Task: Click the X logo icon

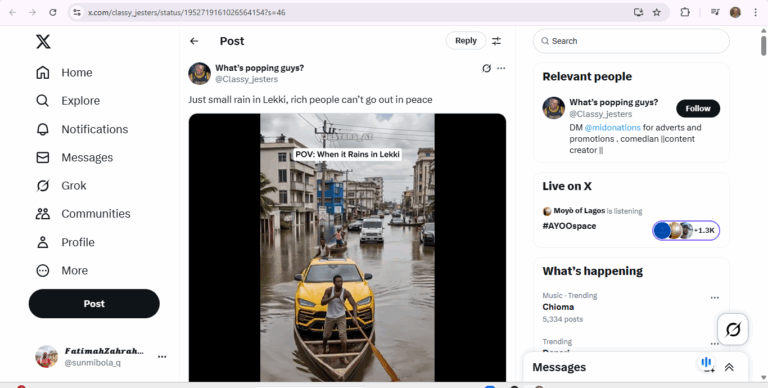Action: (43, 42)
